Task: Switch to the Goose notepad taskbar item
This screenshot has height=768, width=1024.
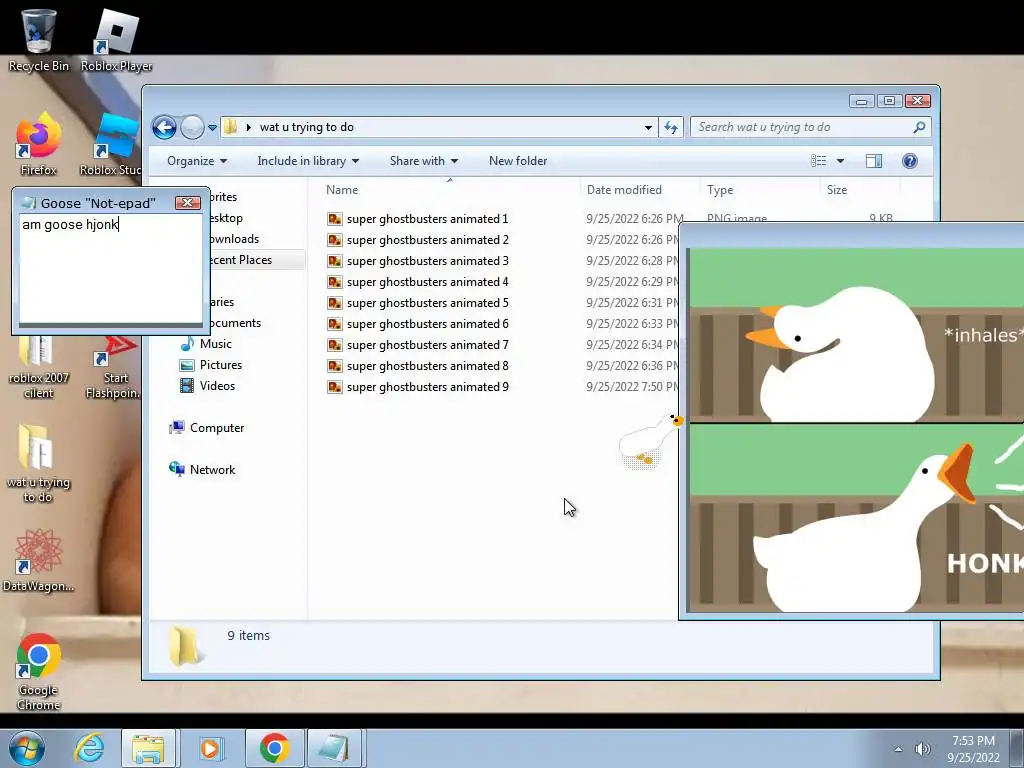Action: click(x=334, y=748)
